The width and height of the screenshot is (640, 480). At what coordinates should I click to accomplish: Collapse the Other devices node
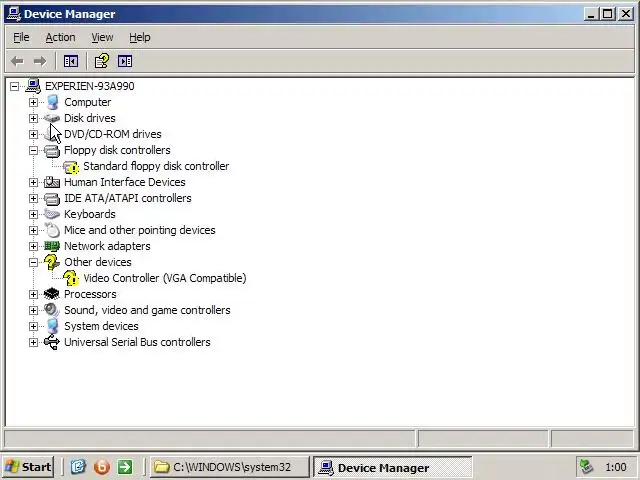point(33,262)
